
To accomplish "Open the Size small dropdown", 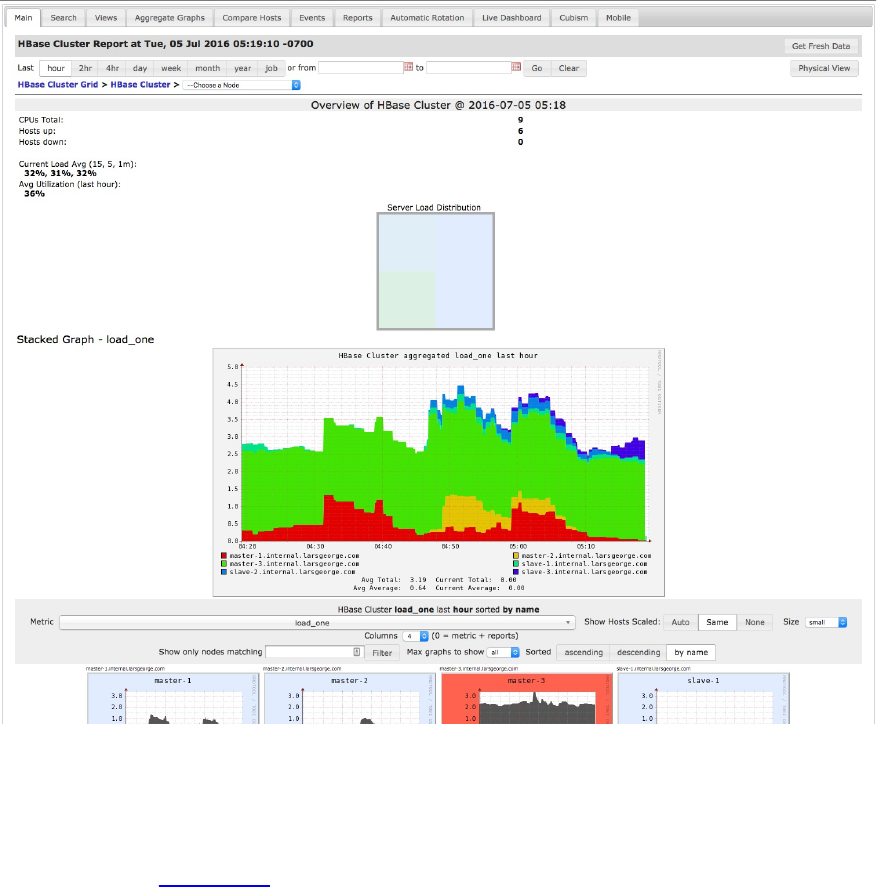I will tap(826, 622).
